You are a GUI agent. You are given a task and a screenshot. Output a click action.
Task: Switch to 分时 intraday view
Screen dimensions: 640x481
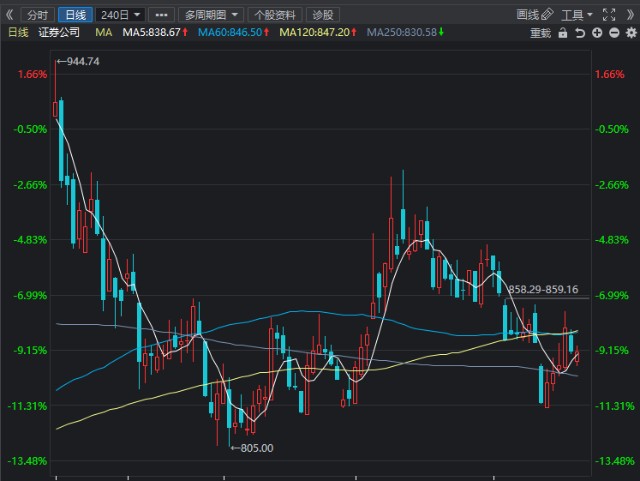(36, 15)
